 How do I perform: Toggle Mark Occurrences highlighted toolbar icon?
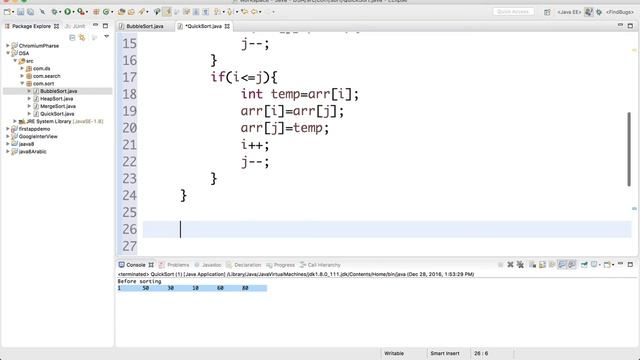(167, 12)
